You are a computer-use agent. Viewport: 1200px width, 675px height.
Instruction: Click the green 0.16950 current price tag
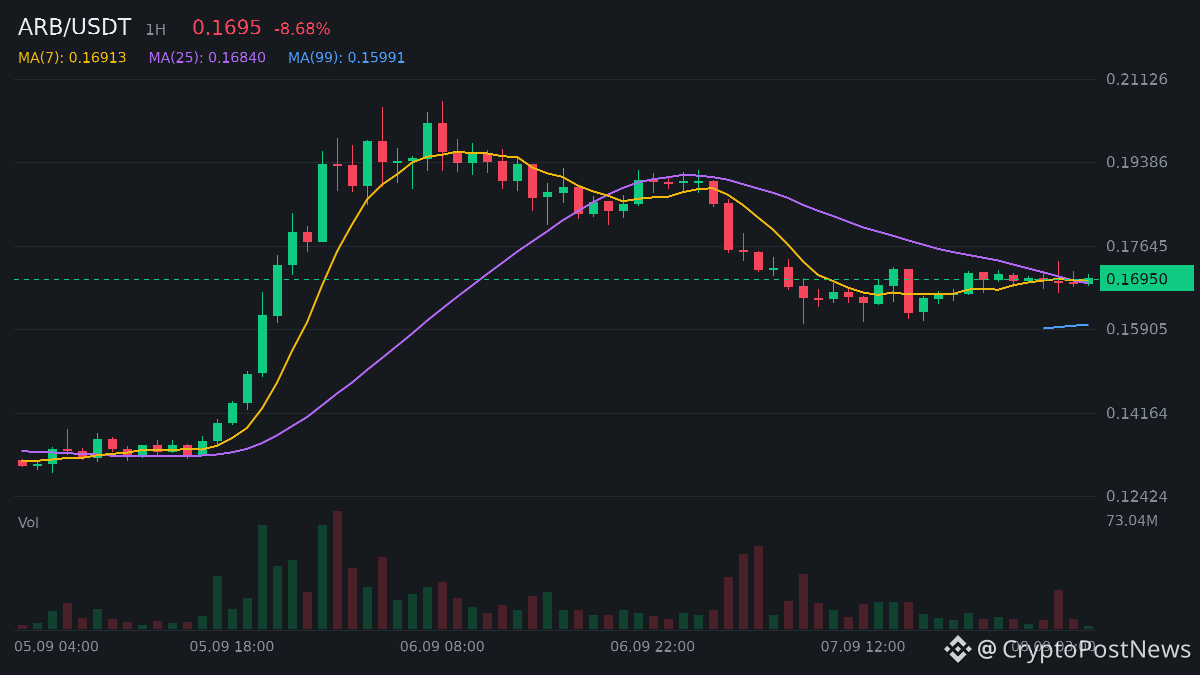pos(1147,279)
